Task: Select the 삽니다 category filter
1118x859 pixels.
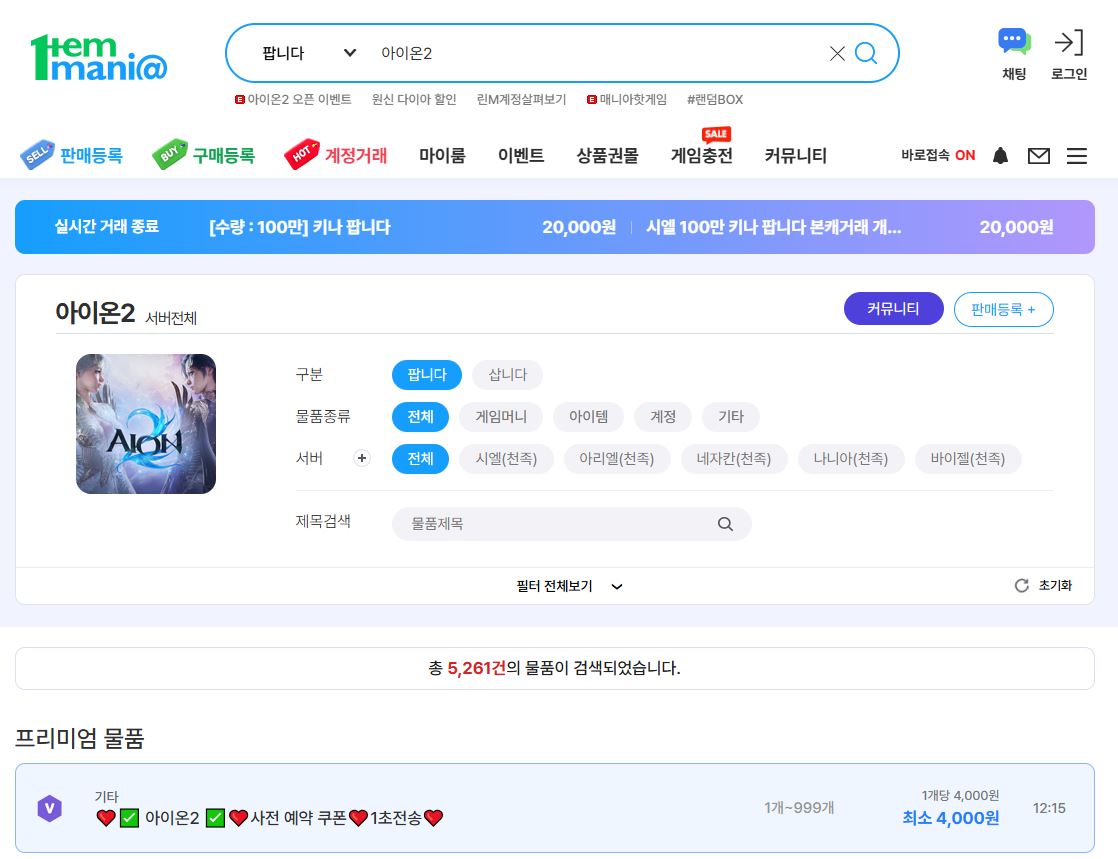Action: coord(507,374)
